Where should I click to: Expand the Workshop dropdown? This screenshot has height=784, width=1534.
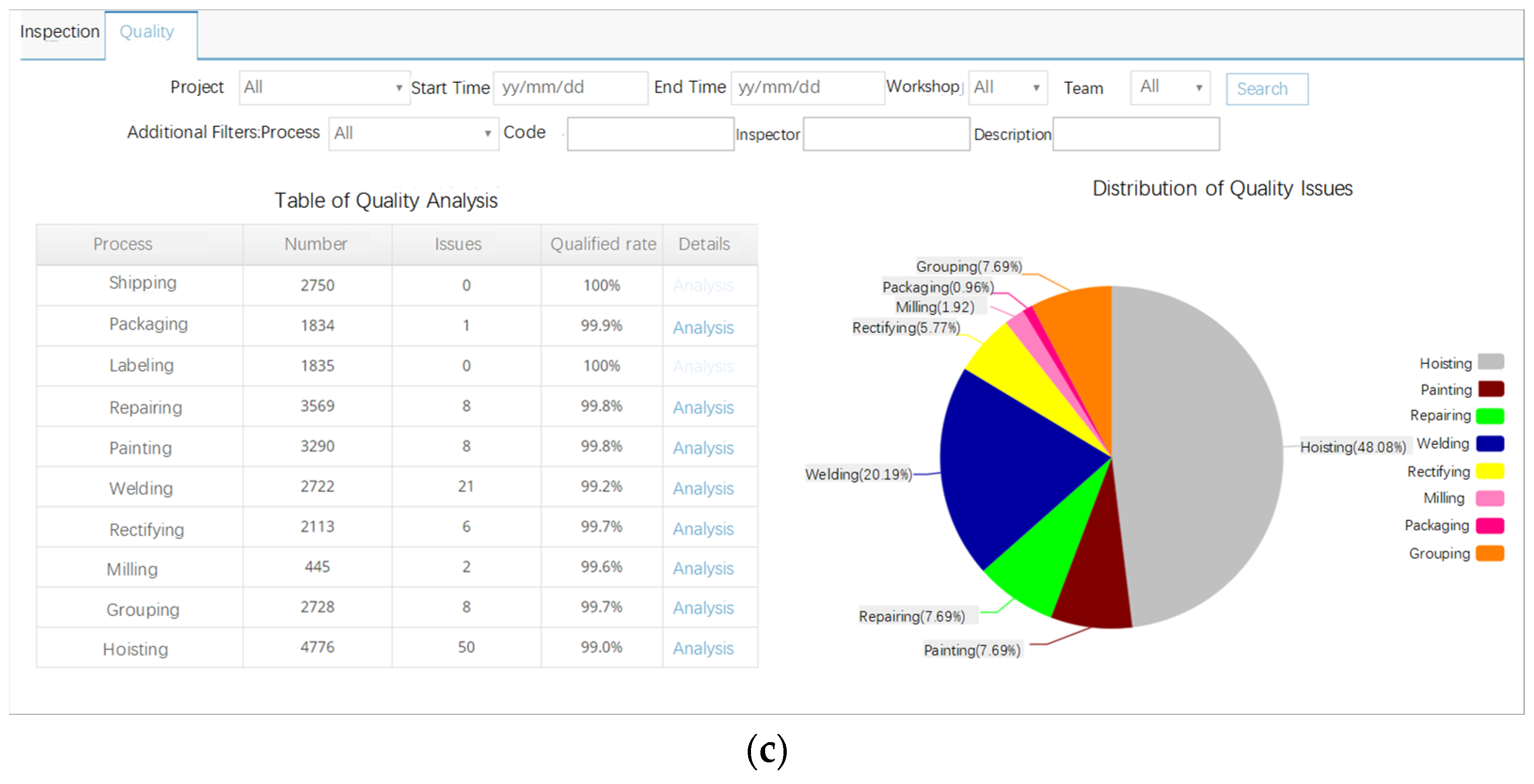point(1007,88)
